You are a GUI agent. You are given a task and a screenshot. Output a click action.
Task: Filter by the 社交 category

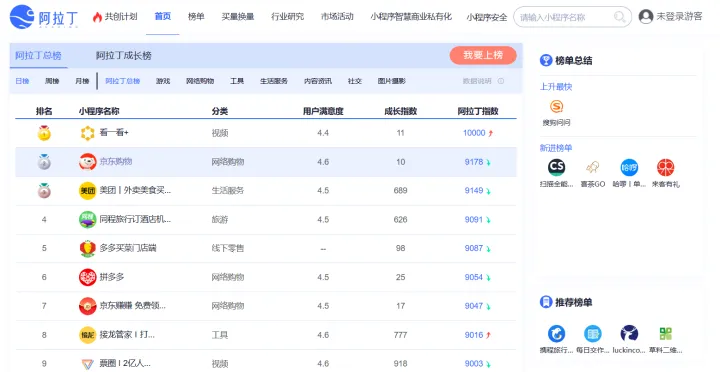coord(354,81)
